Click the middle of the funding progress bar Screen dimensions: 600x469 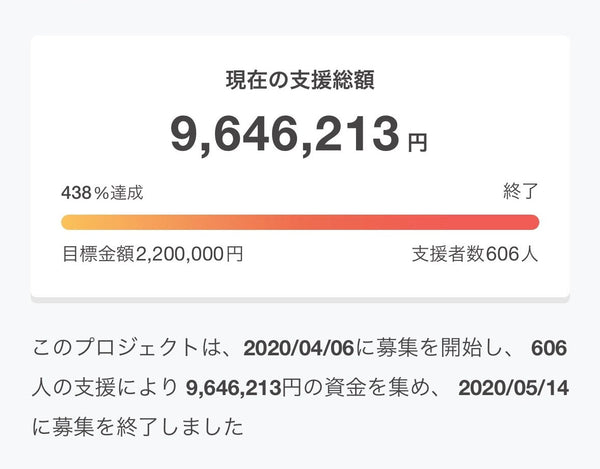pyautogui.click(x=300, y=222)
